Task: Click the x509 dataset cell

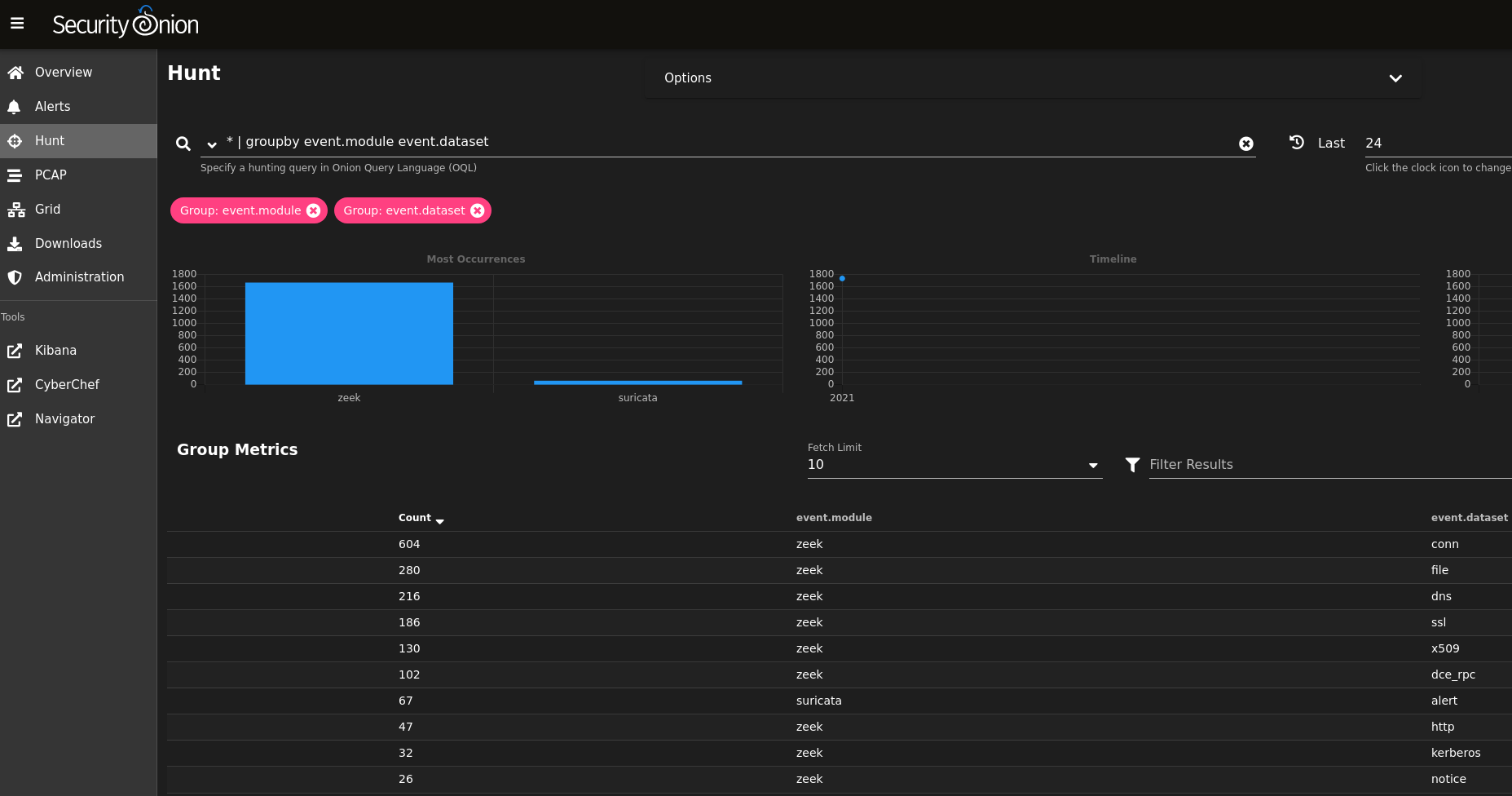Action: [1445, 649]
